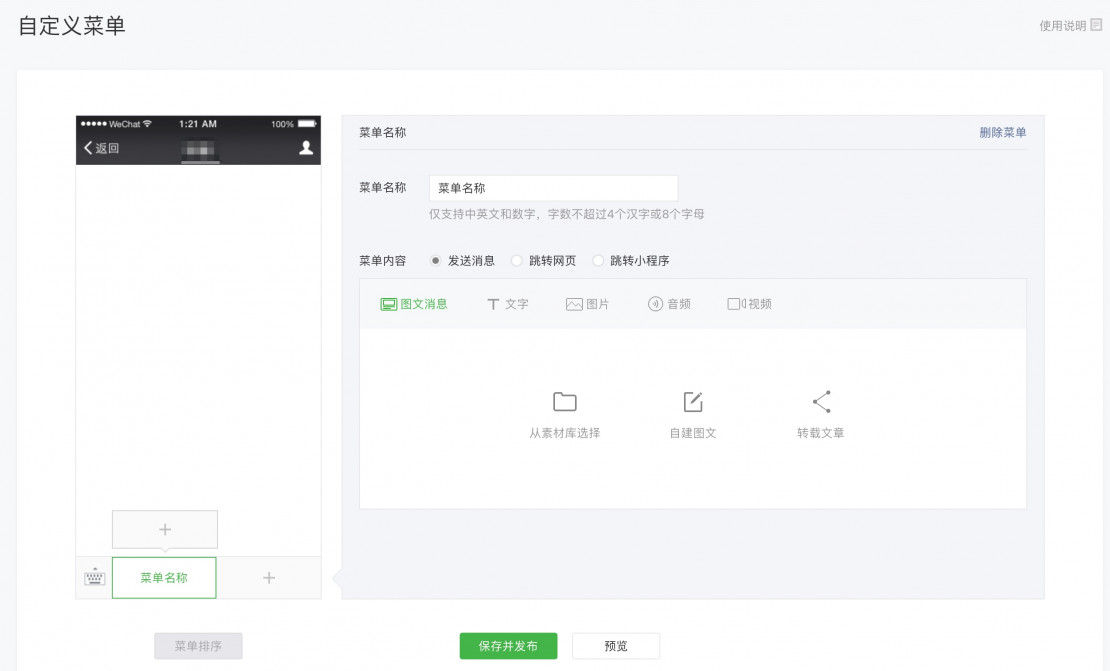Choose the 图片 image message type
The image size is (1110, 671).
click(x=588, y=303)
